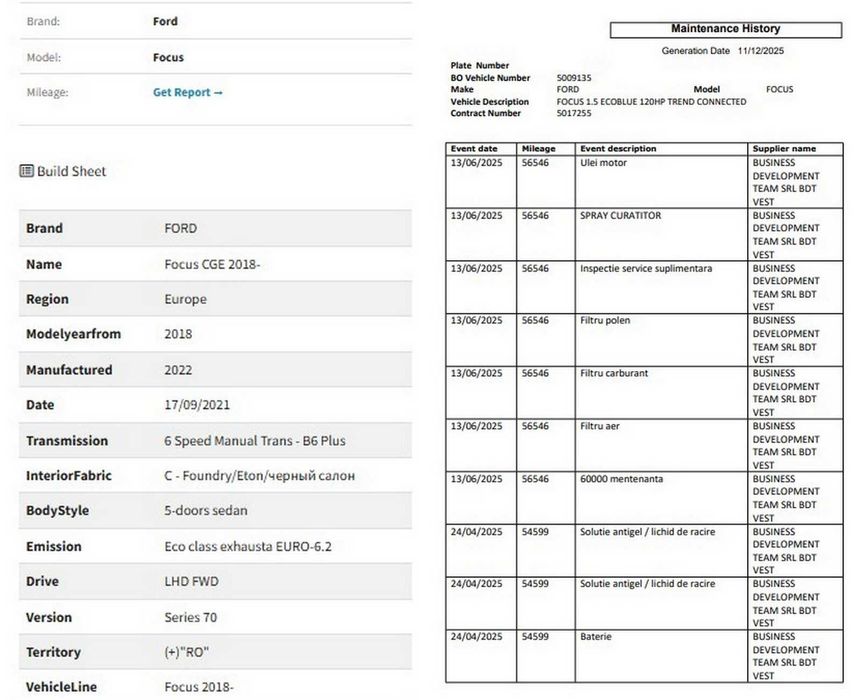Click the 'Mileage' column header in table

click(546, 149)
